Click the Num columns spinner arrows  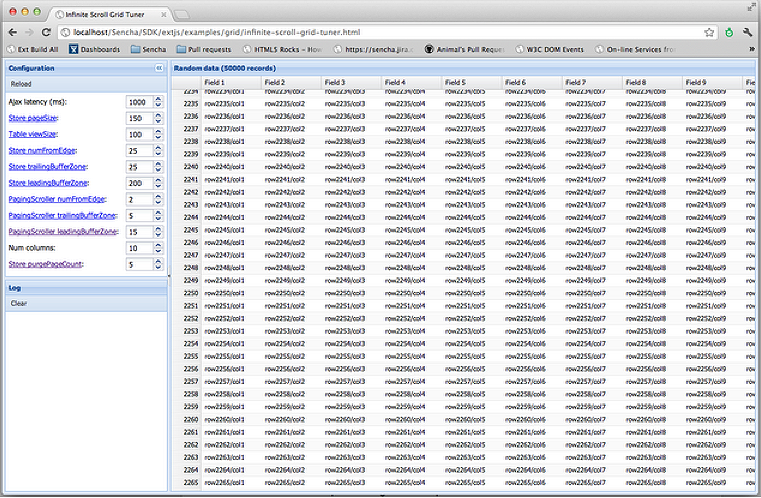160,248
